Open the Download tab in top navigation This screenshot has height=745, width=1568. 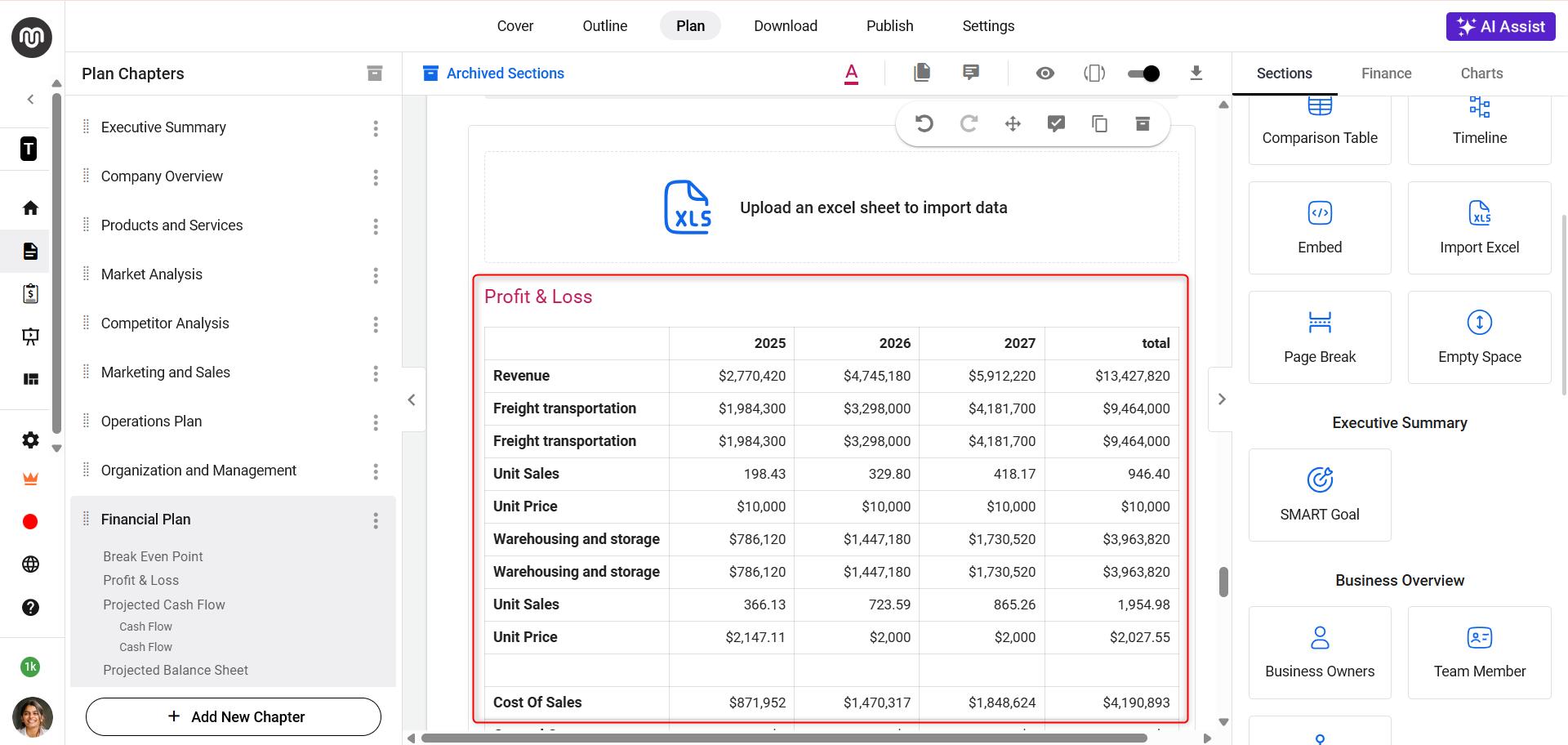[785, 26]
